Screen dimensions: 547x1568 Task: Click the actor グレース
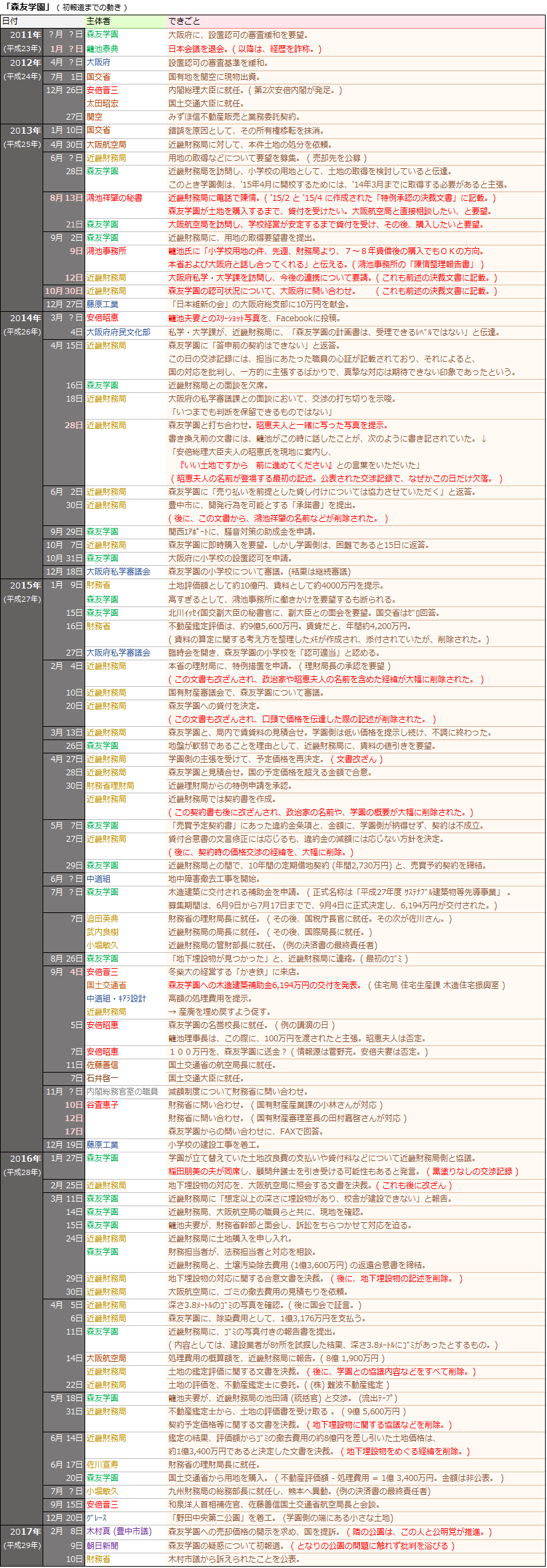(96, 1517)
